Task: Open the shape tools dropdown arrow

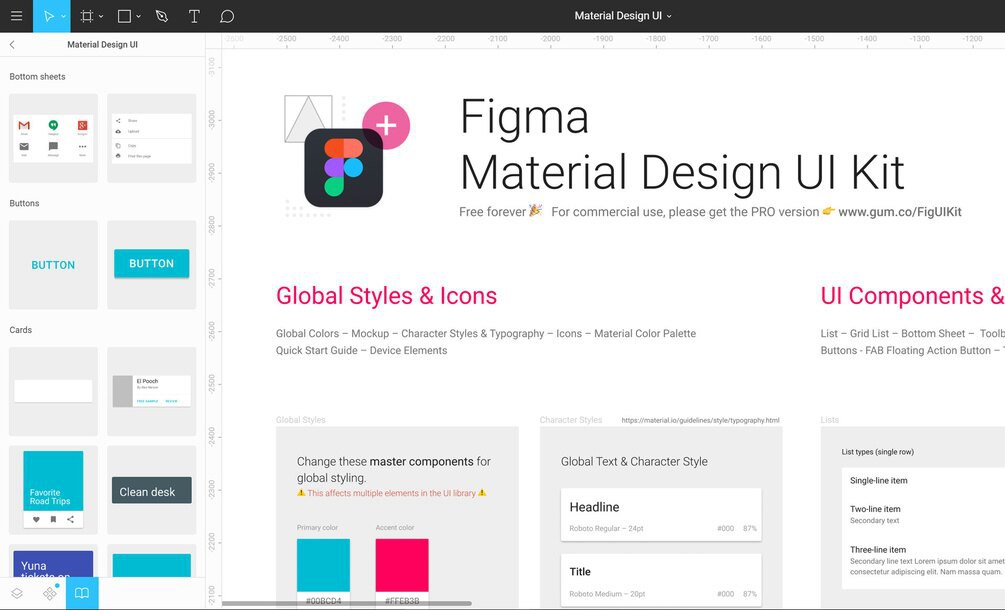Action: [x=138, y=17]
